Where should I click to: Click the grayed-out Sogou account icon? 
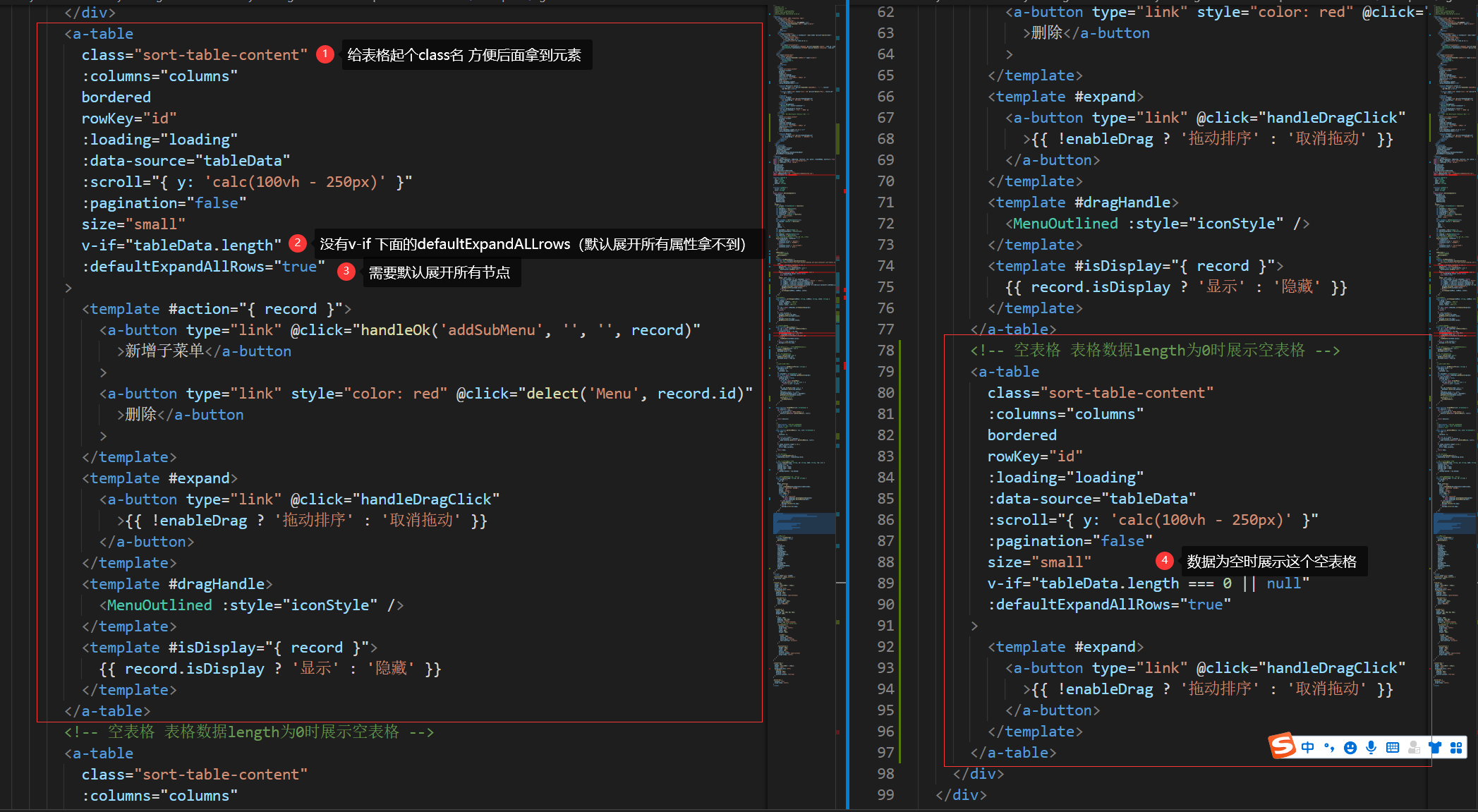tap(1414, 748)
